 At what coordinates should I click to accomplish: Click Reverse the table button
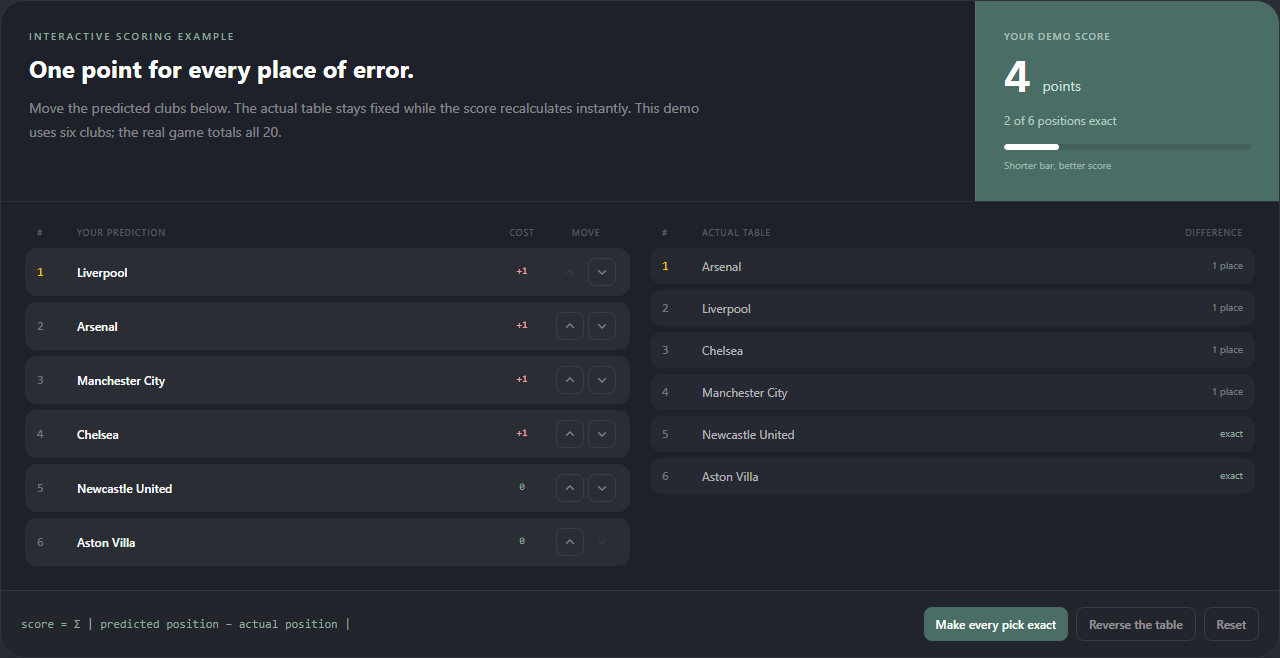coord(1136,624)
